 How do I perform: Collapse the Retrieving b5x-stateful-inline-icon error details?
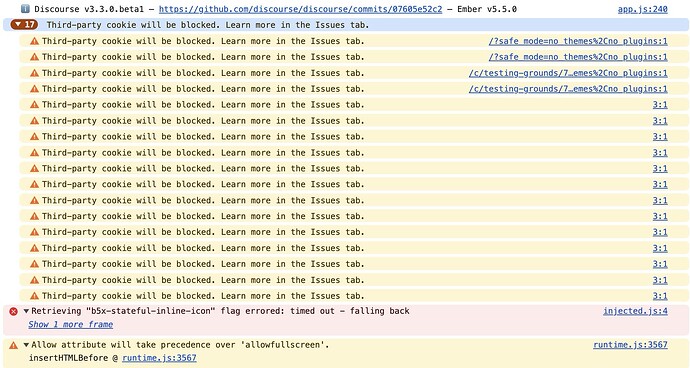coord(26,311)
